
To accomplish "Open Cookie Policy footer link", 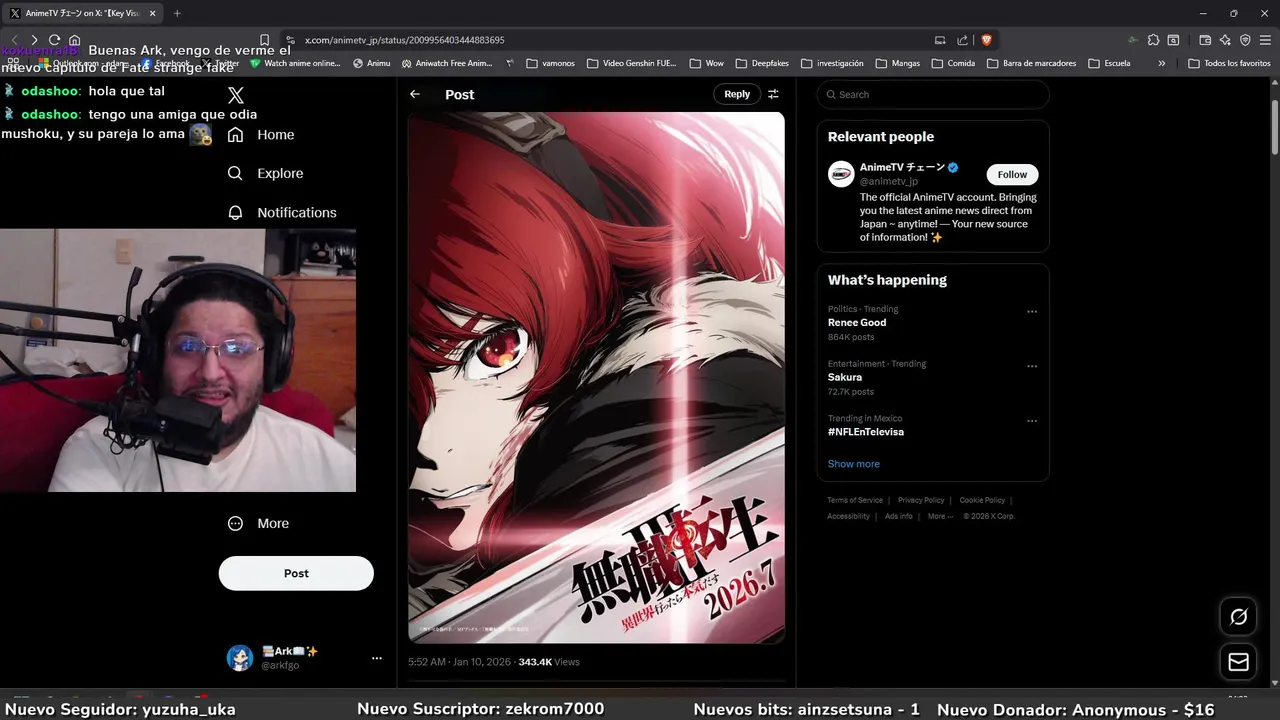I will [x=982, y=500].
